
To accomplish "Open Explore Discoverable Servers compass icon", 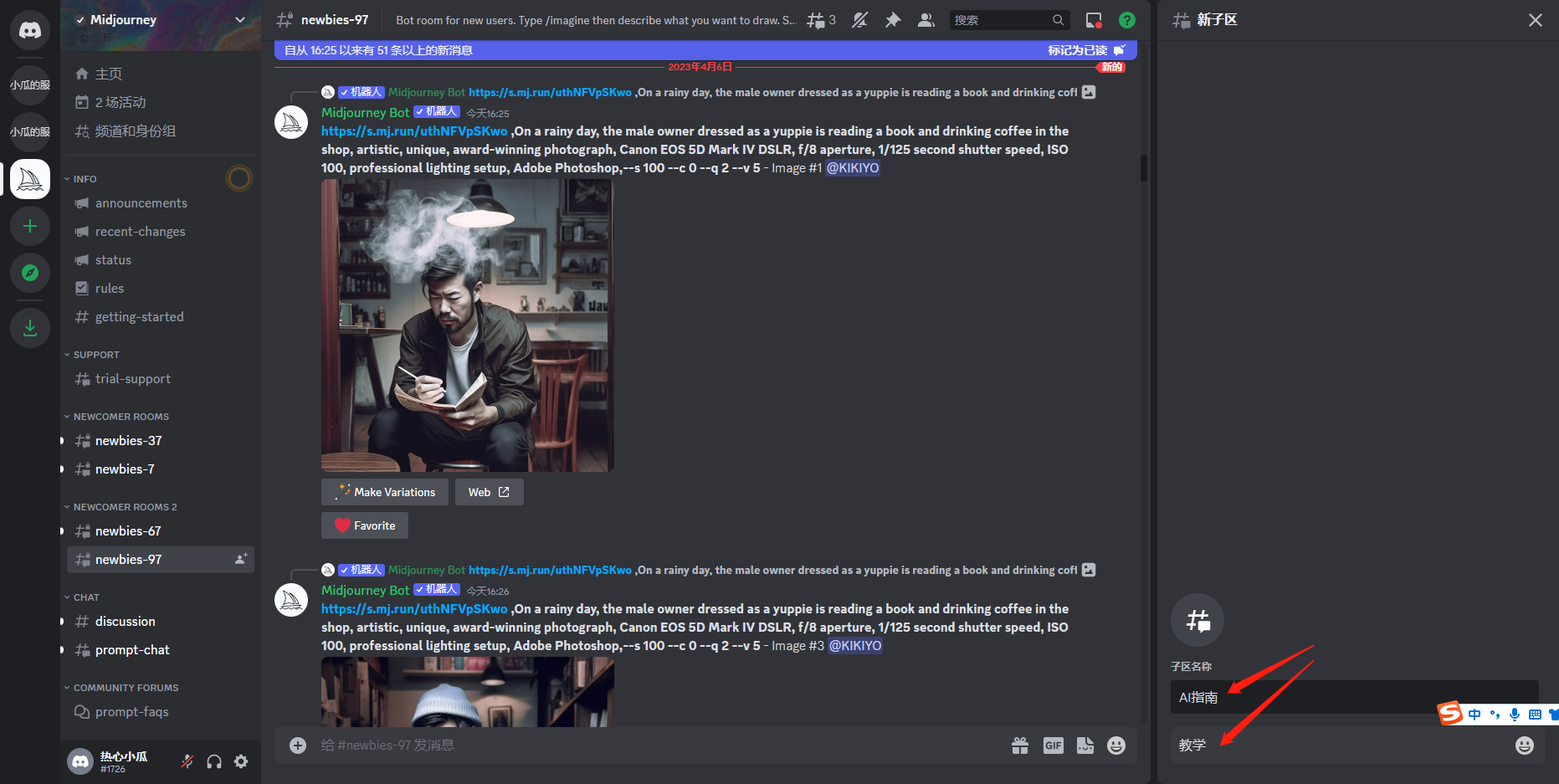I will [x=30, y=273].
